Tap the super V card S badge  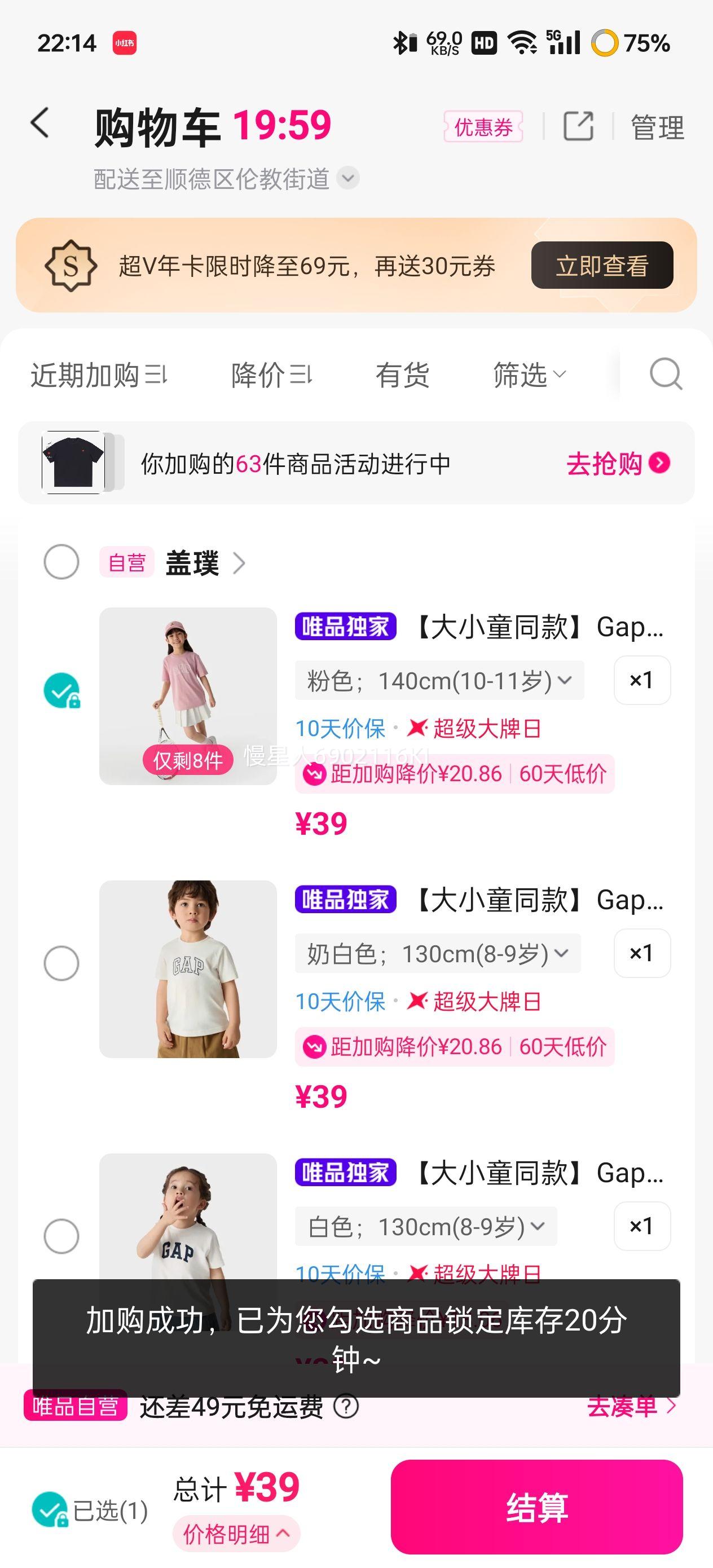(71, 266)
